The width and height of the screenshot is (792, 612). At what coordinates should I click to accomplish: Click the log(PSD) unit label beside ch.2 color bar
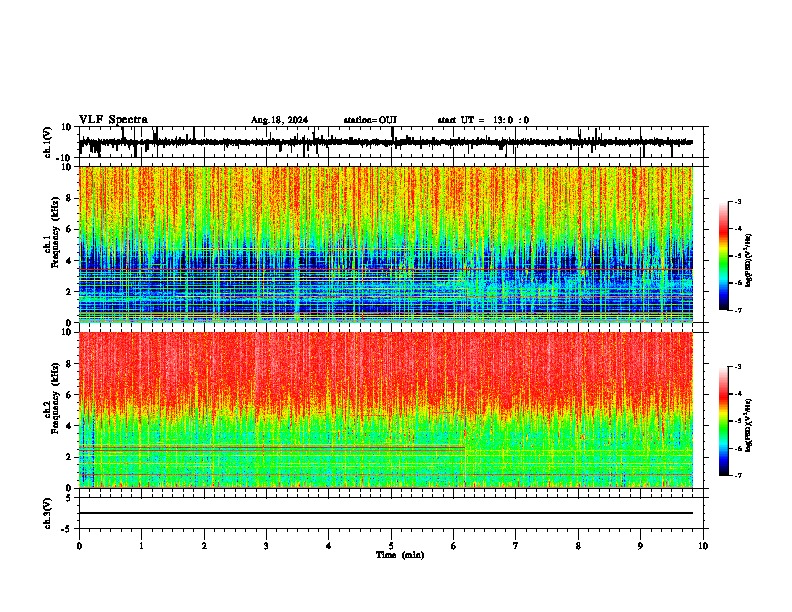pos(748,425)
